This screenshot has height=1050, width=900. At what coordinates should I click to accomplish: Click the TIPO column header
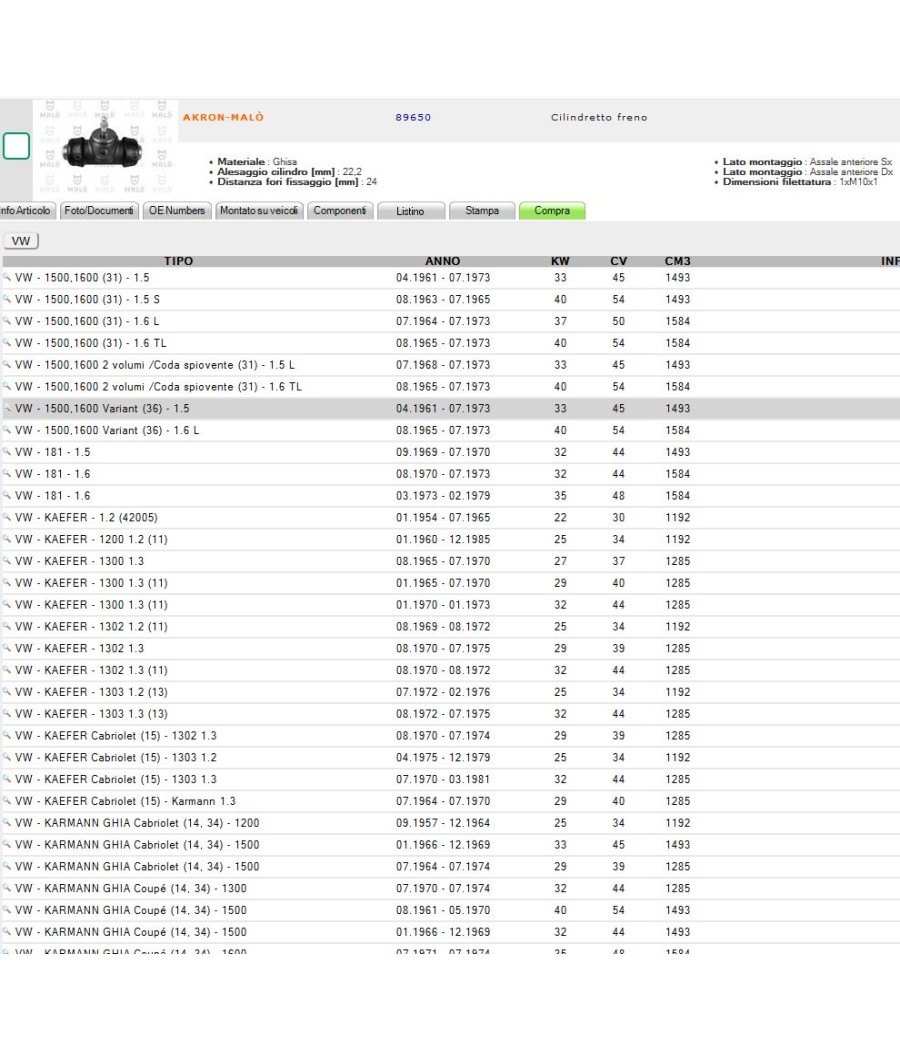pyautogui.click(x=178, y=261)
